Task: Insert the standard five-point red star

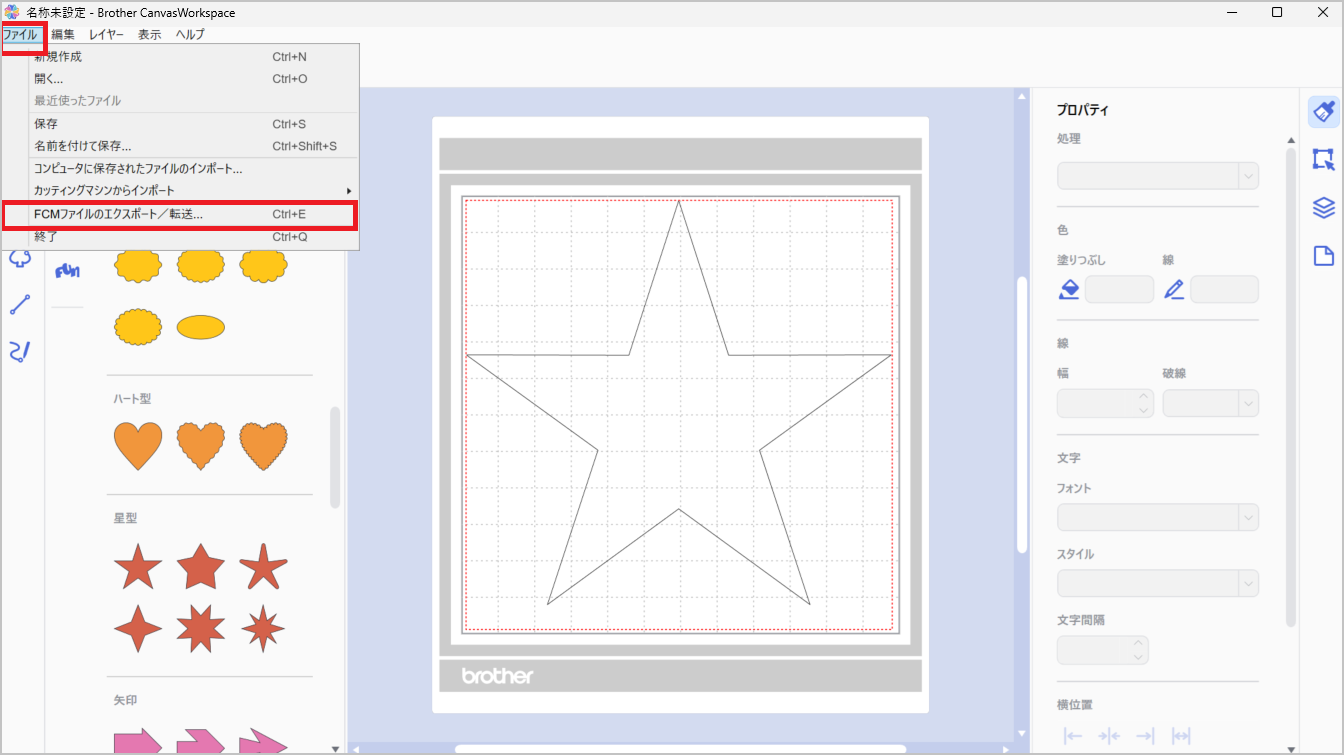Action: (138, 566)
